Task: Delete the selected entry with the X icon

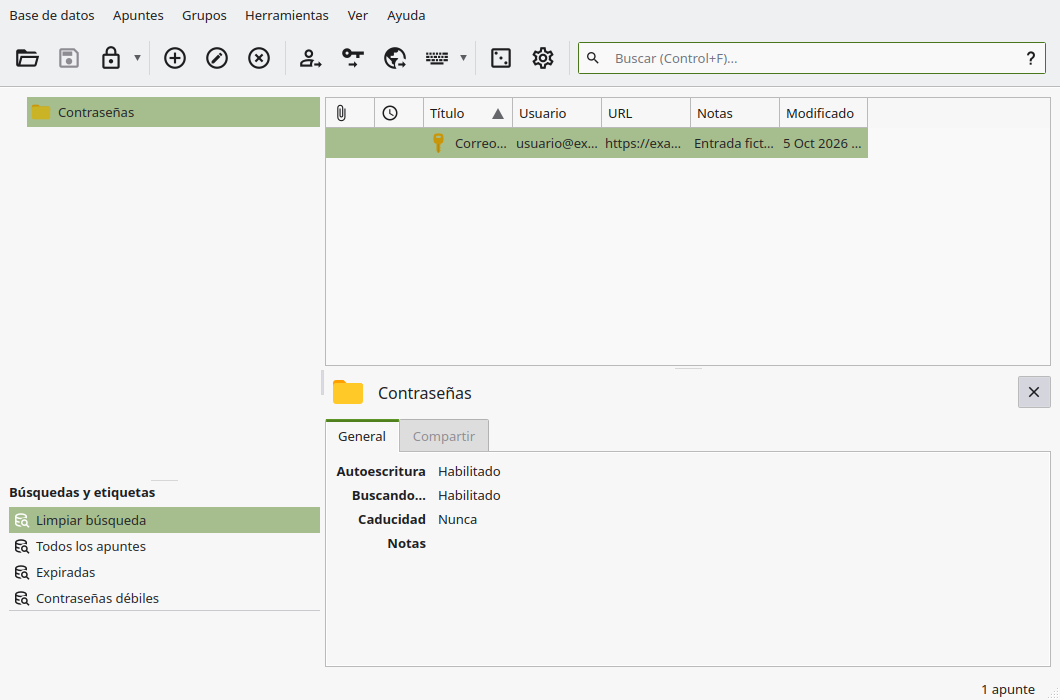Action: pyautogui.click(x=259, y=58)
